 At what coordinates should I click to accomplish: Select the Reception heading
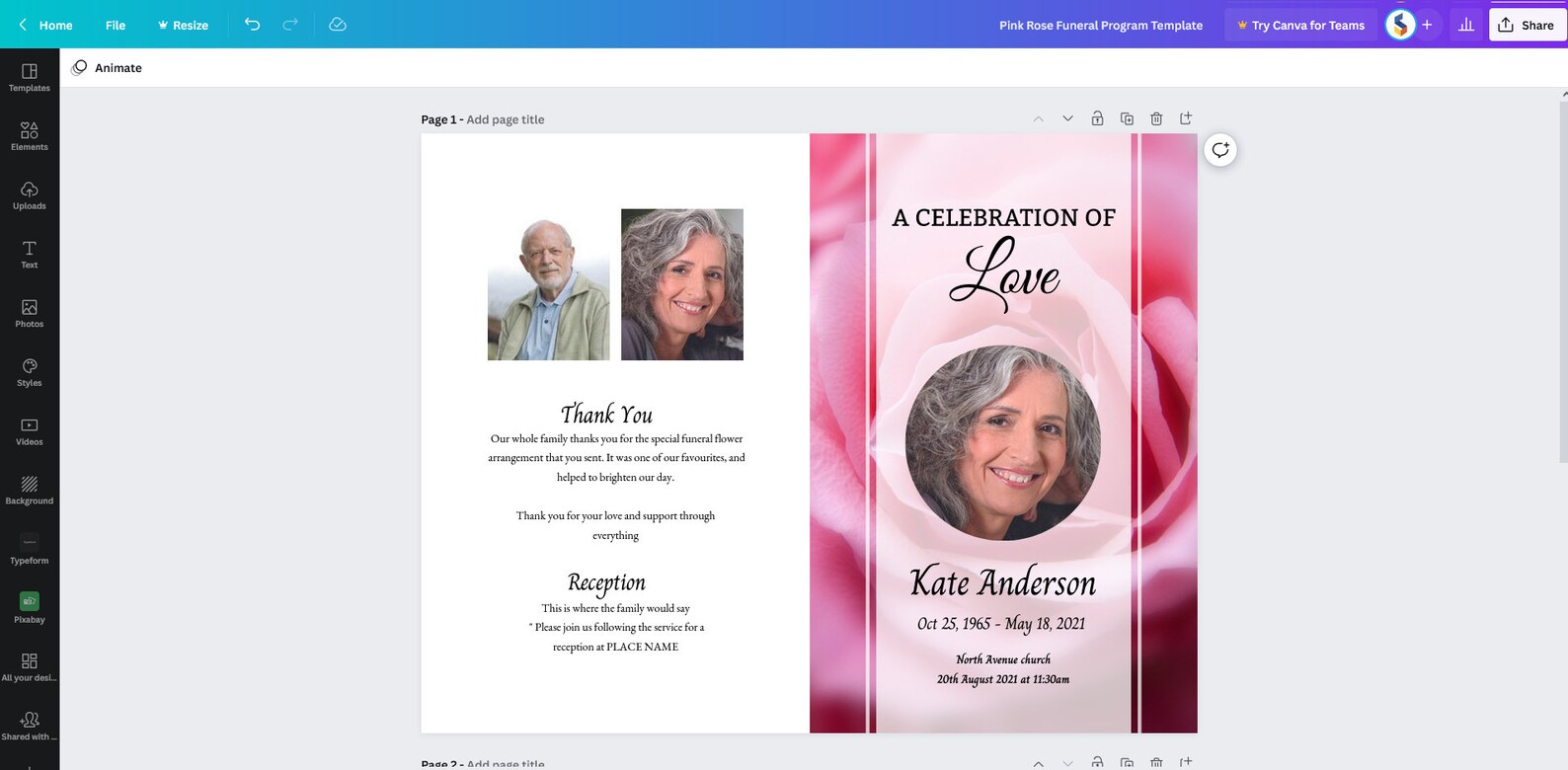pyautogui.click(x=606, y=582)
